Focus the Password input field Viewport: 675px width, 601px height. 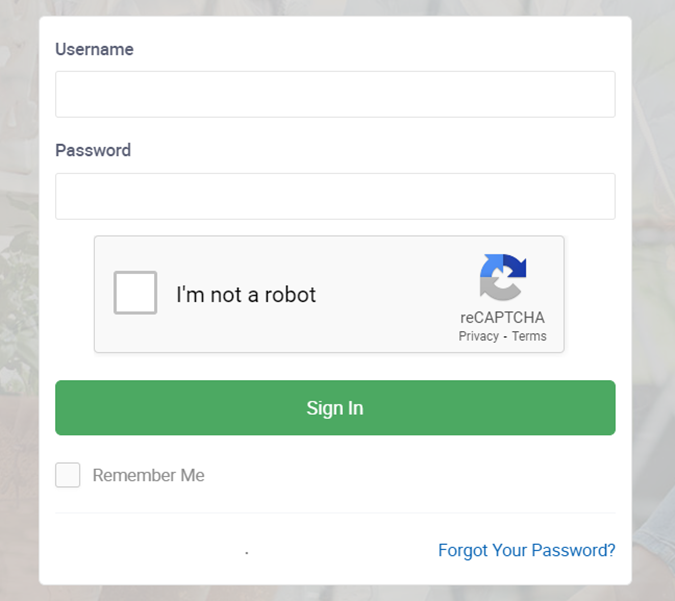click(x=335, y=196)
